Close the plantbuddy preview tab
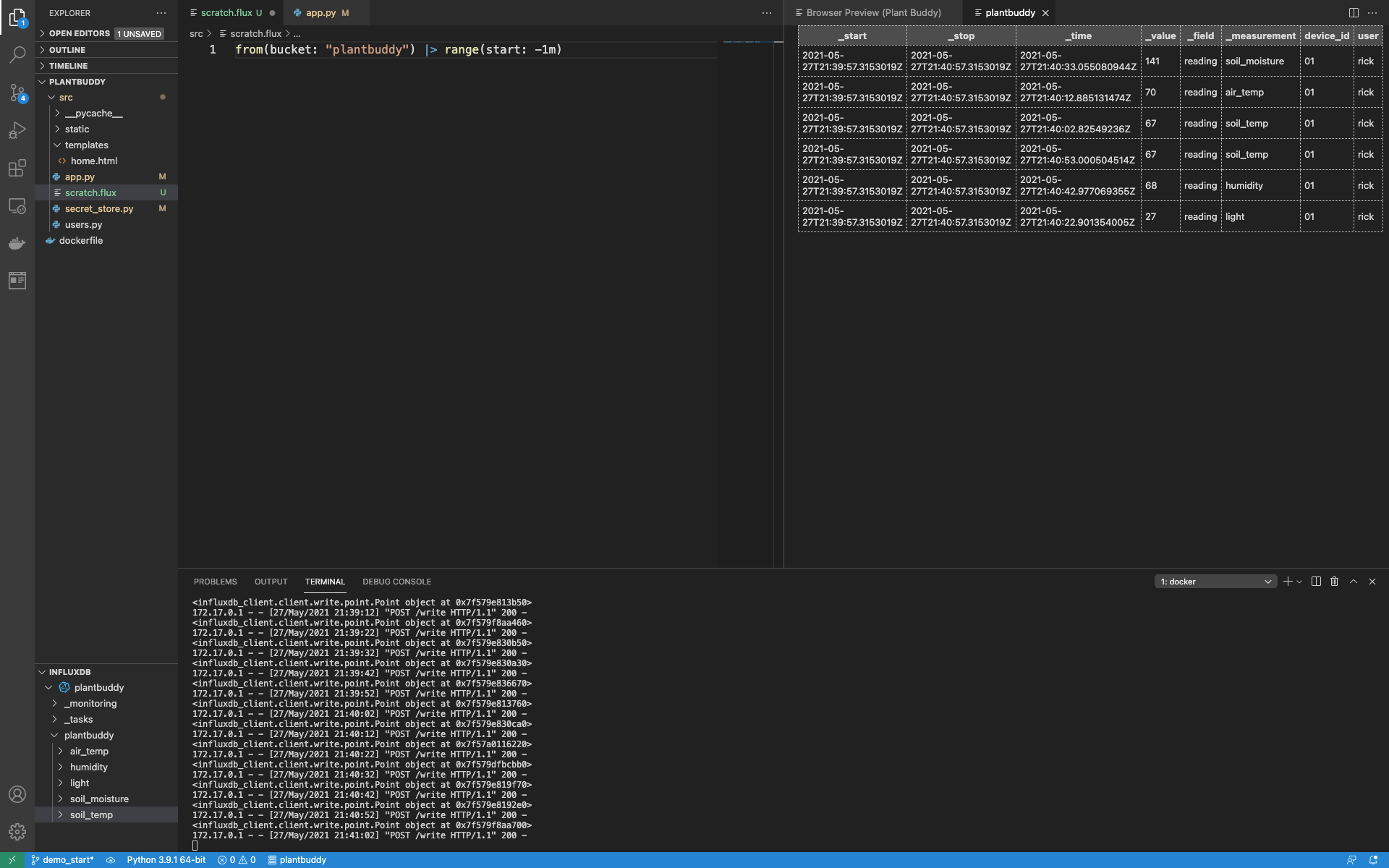The height and width of the screenshot is (868, 1389). (1046, 12)
